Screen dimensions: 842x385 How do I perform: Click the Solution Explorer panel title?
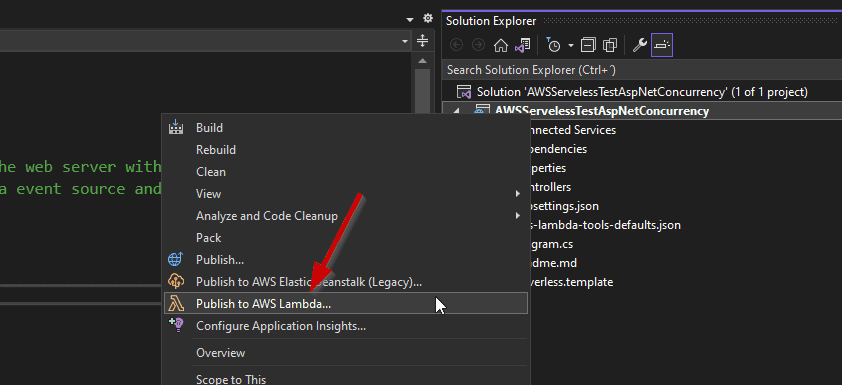tap(491, 21)
